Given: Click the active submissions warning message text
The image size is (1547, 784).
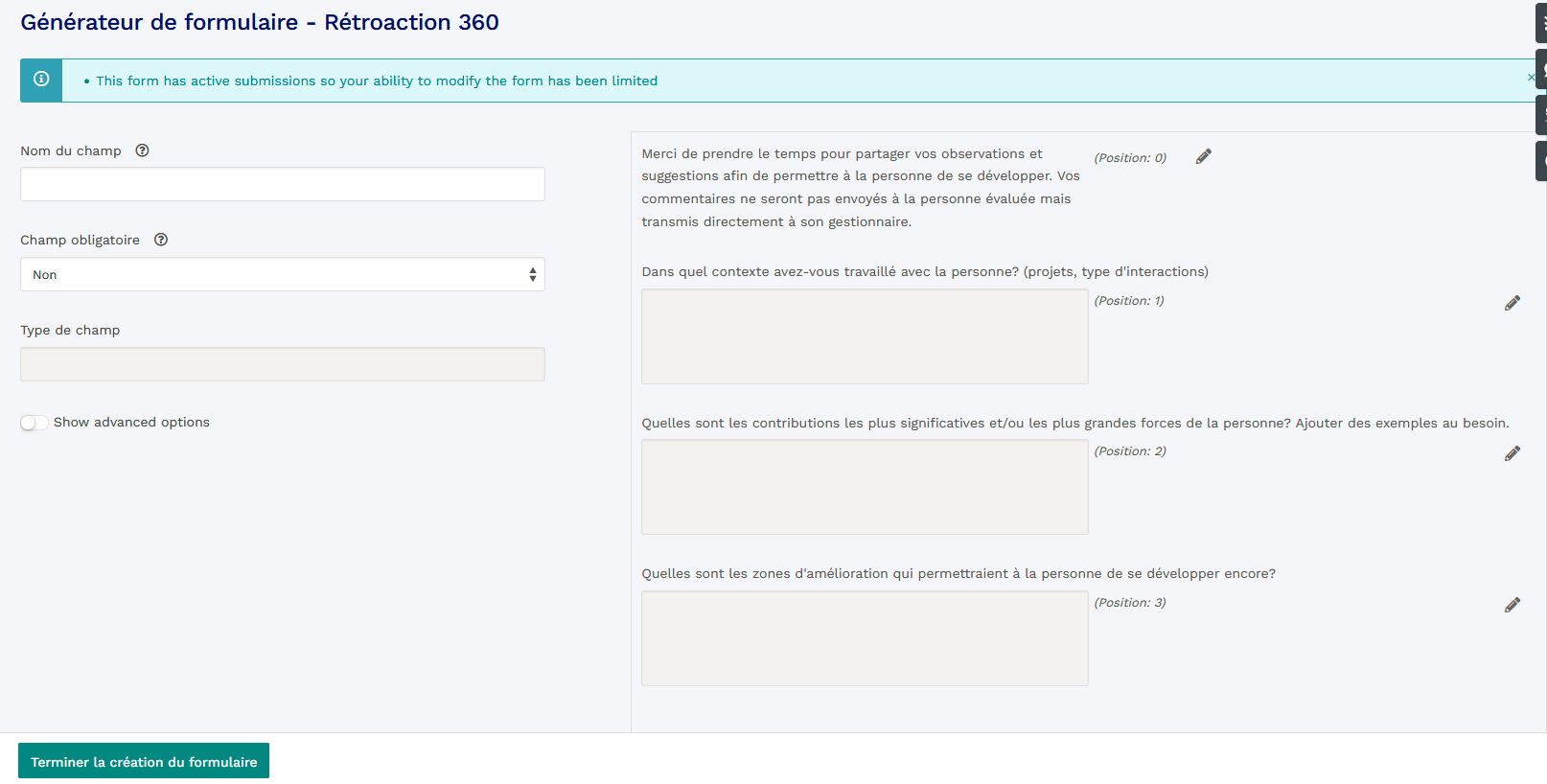Looking at the screenshot, I should (x=377, y=81).
